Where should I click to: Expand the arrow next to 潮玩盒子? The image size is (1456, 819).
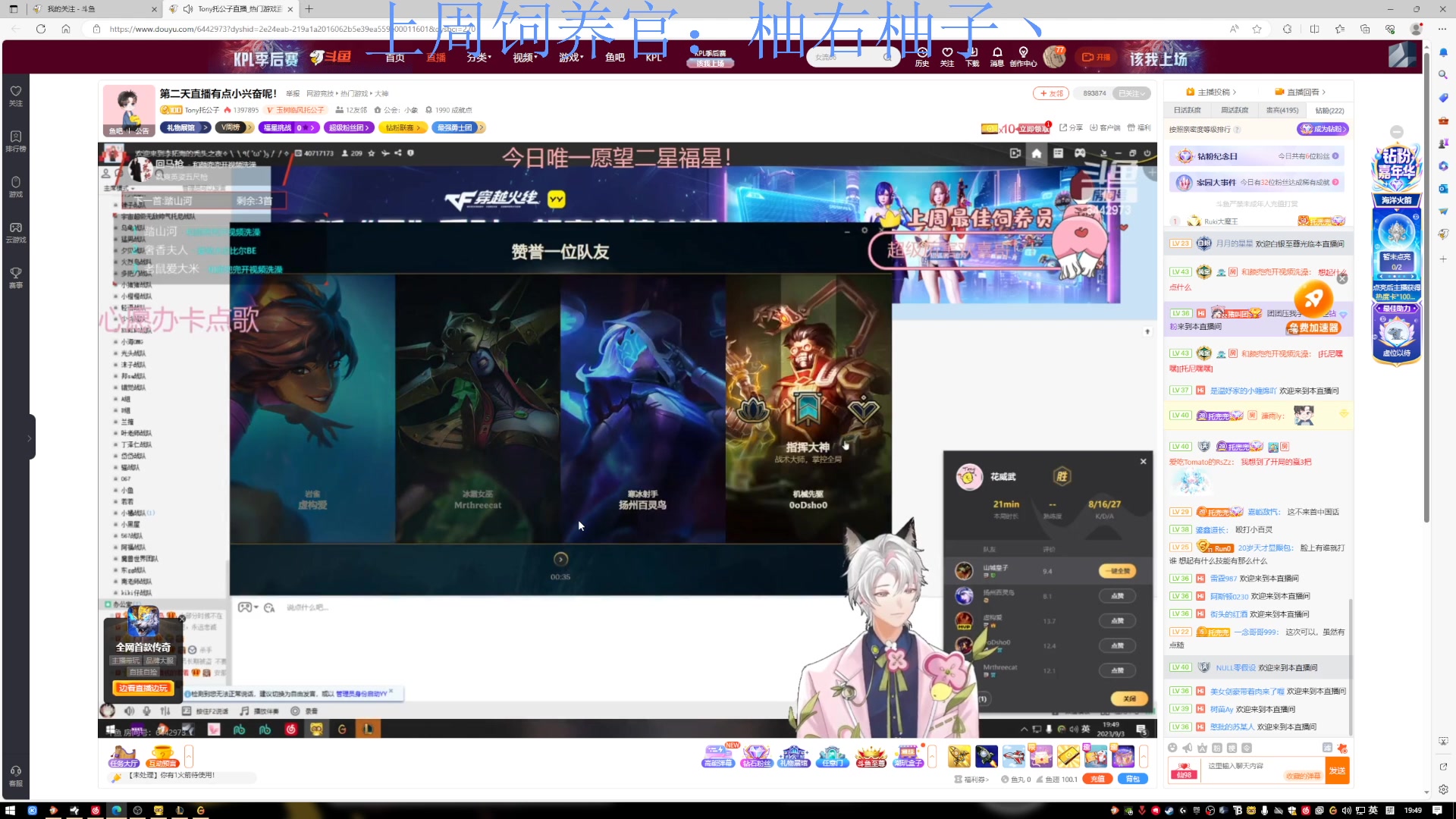932,756
